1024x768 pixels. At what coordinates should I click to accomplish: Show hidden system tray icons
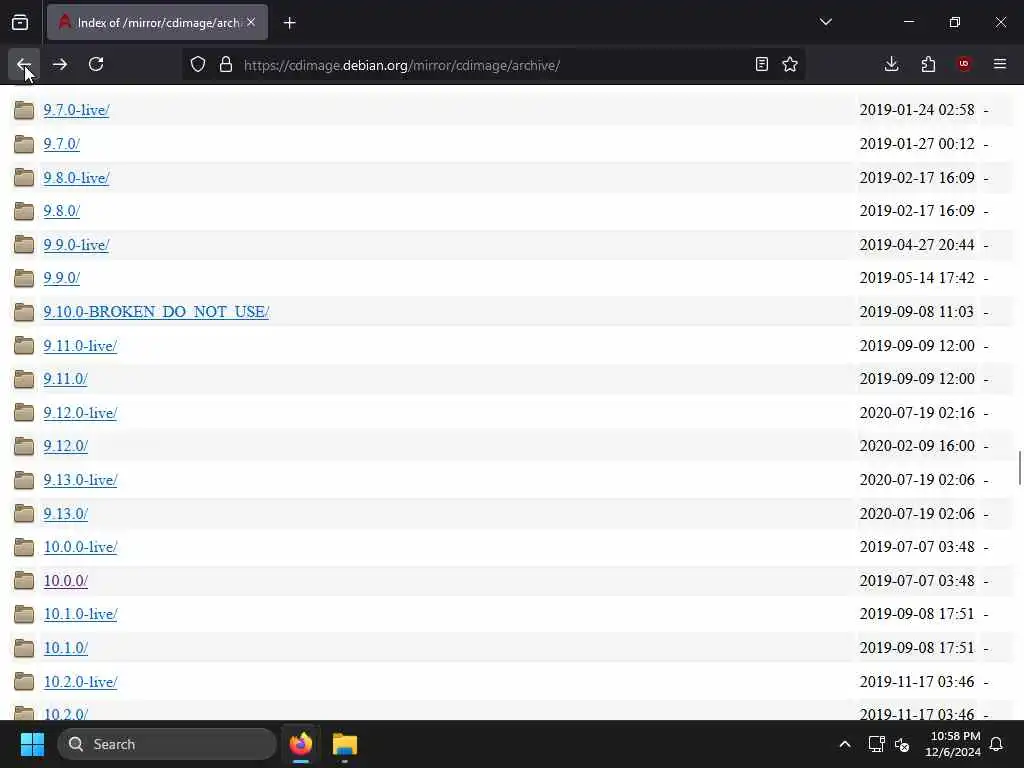844,744
